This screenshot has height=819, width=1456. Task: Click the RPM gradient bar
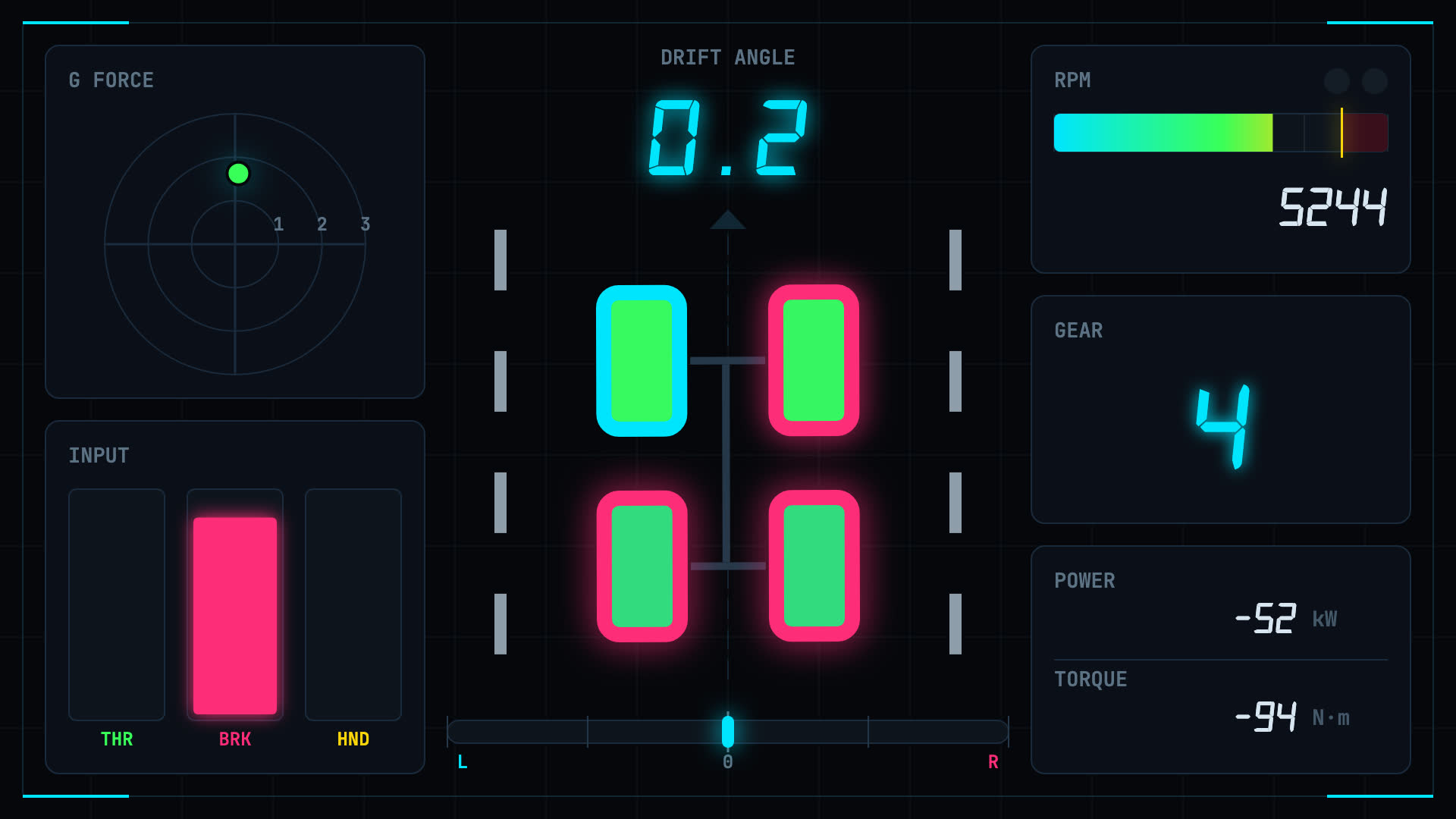(x=1221, y=133)
